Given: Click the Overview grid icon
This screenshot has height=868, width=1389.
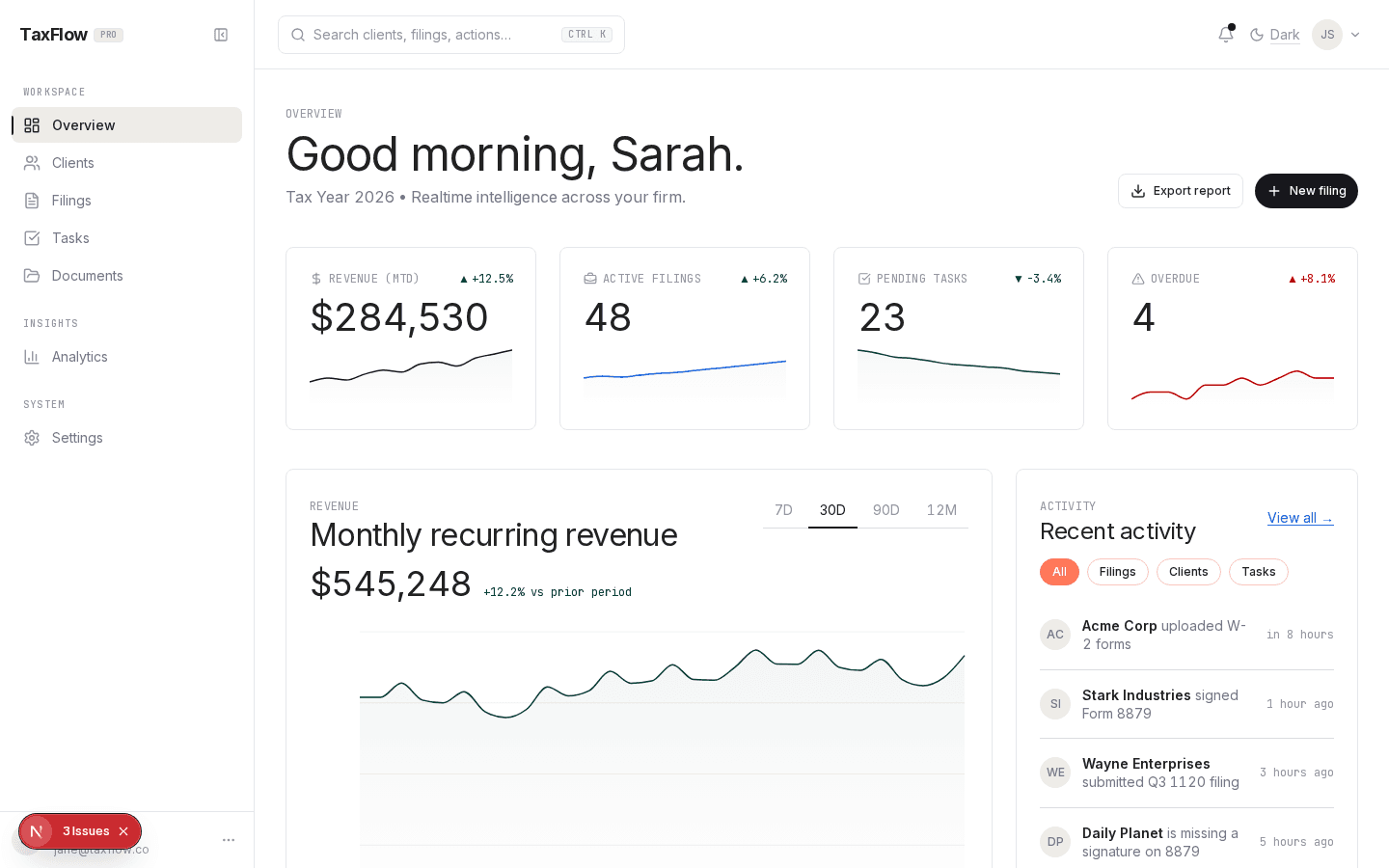Looking at the screenshot, I should pos(32,125).
